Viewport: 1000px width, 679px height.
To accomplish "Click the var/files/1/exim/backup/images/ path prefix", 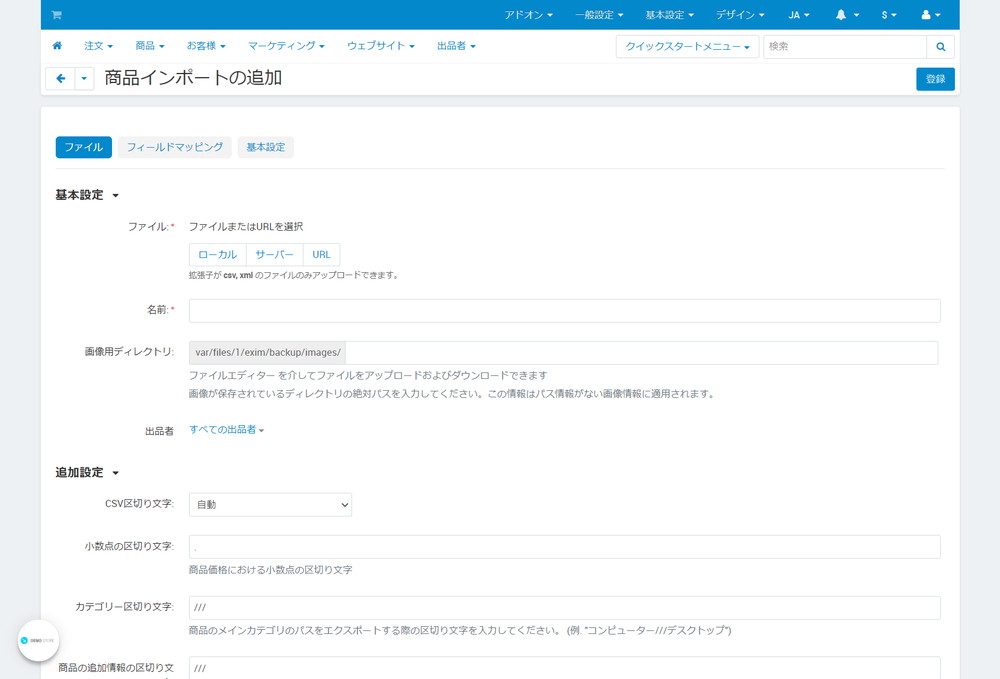I will tap(268, 353).
